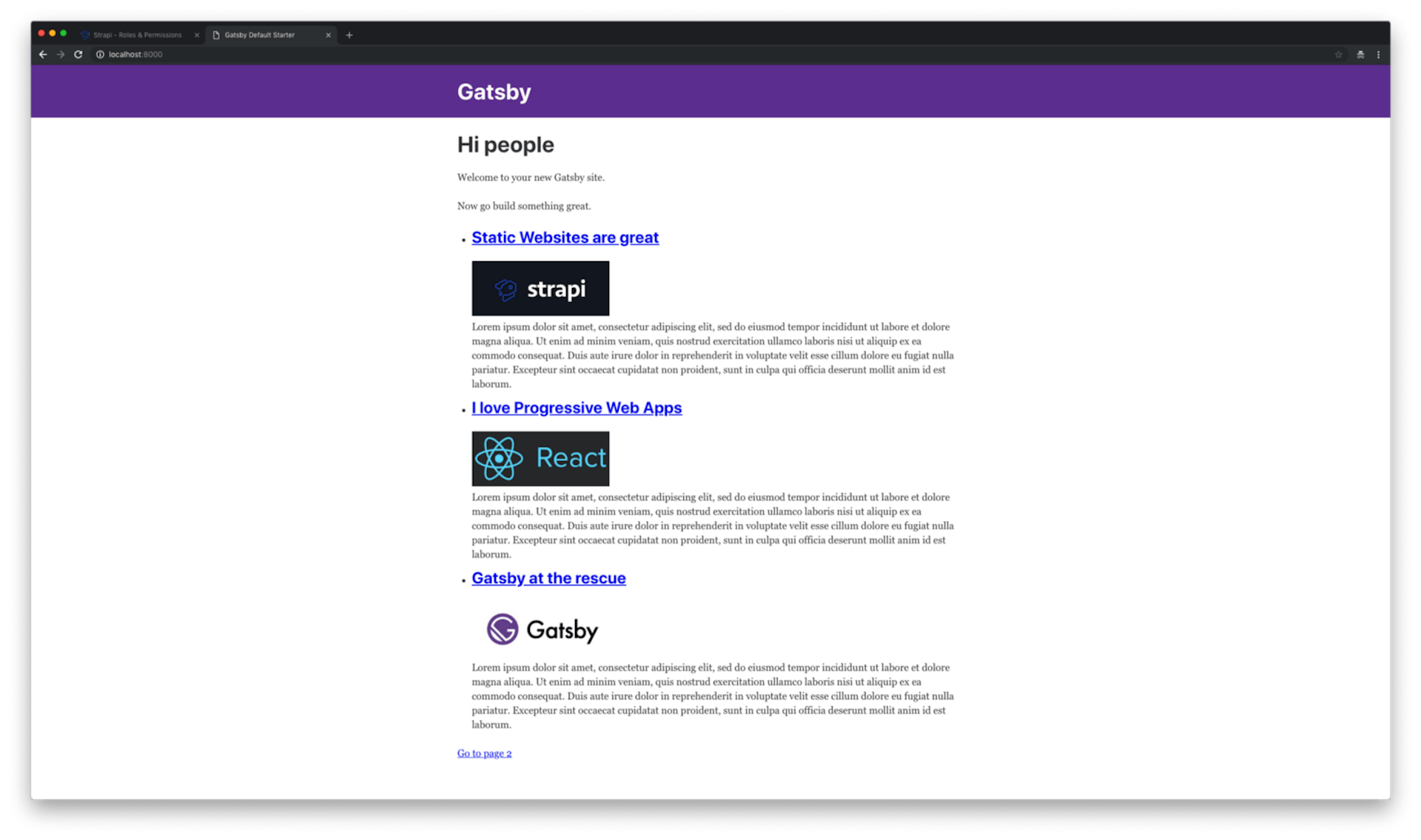Click the site information icon in address bar
1421x840 pixels.
tap(100, 54)
